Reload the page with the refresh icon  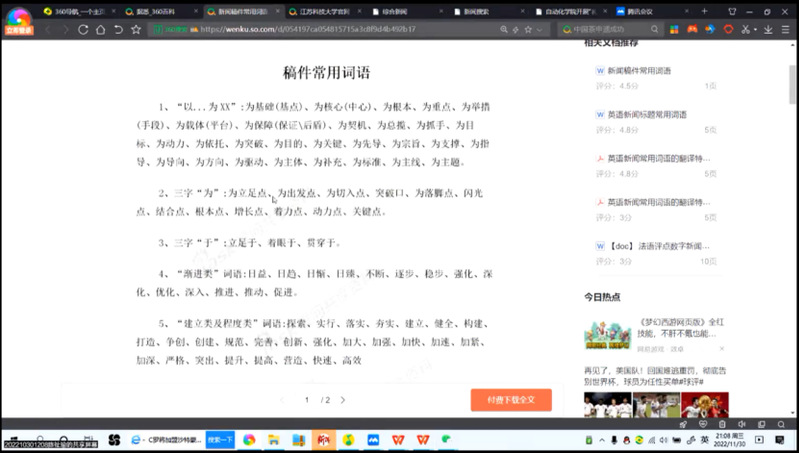(84, 30)
